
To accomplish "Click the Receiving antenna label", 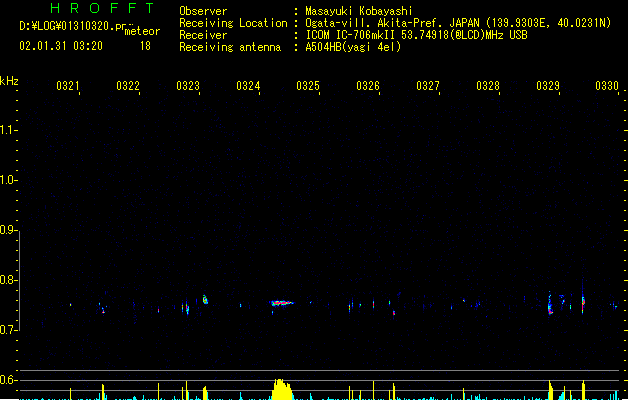I will coord(230,47).
